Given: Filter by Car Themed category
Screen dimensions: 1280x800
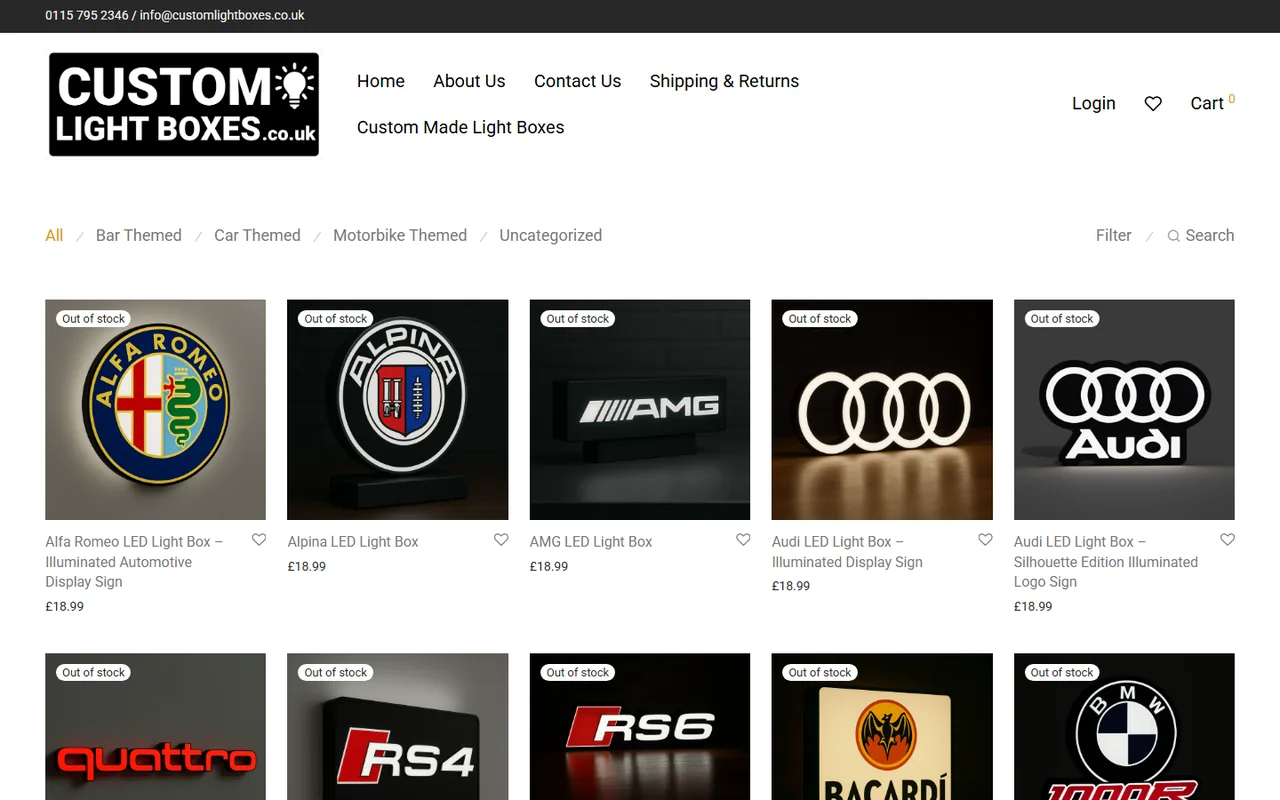Looking at the screenshot, I should point(257,235).
